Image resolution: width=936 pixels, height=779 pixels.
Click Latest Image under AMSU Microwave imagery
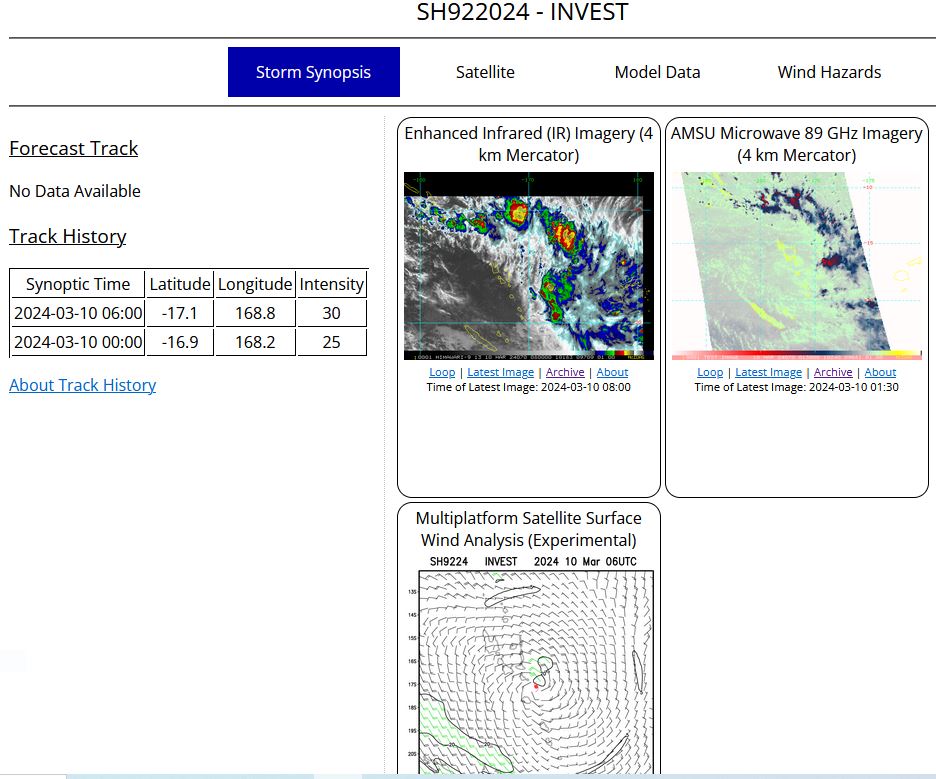point(769,372)
